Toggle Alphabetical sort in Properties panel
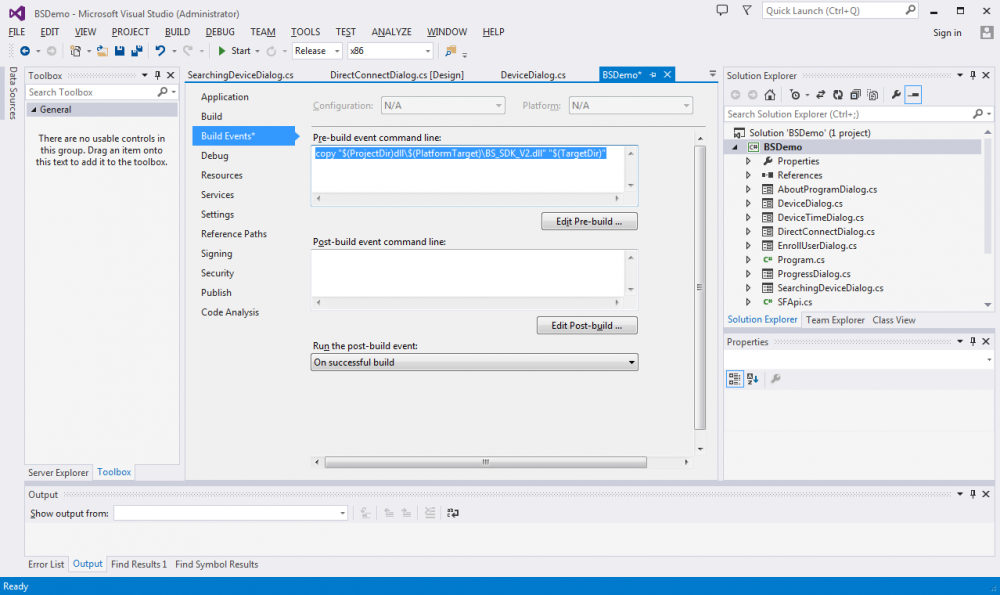Screen dimensions: 1000x595 (x=752, y=379)
